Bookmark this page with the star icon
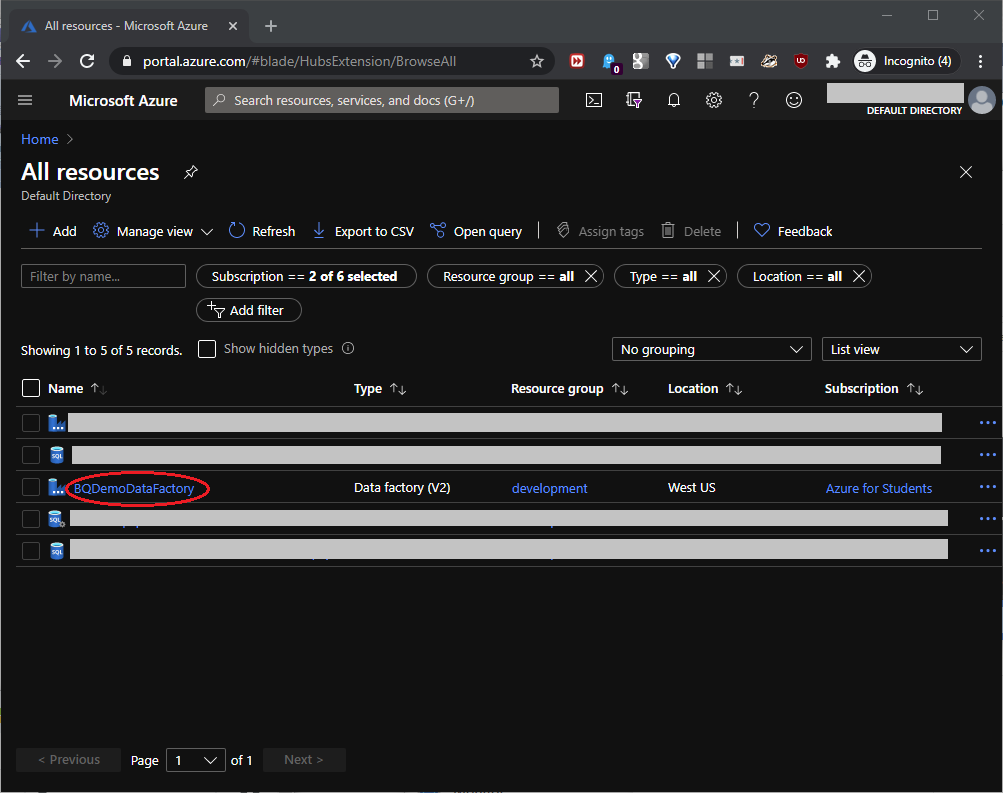Screen dimensions: 1003x793 pos(537,61)
